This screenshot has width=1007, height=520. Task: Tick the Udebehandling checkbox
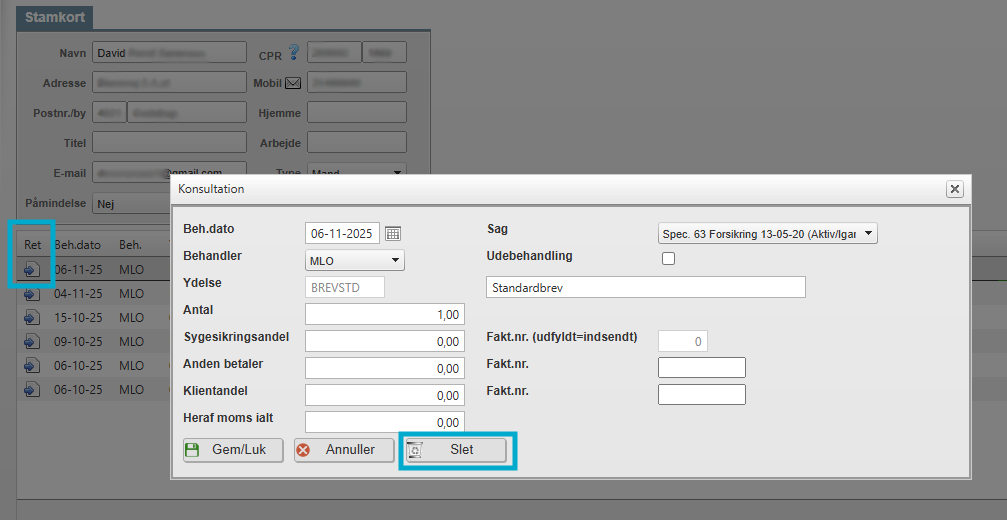click(668, 259)
